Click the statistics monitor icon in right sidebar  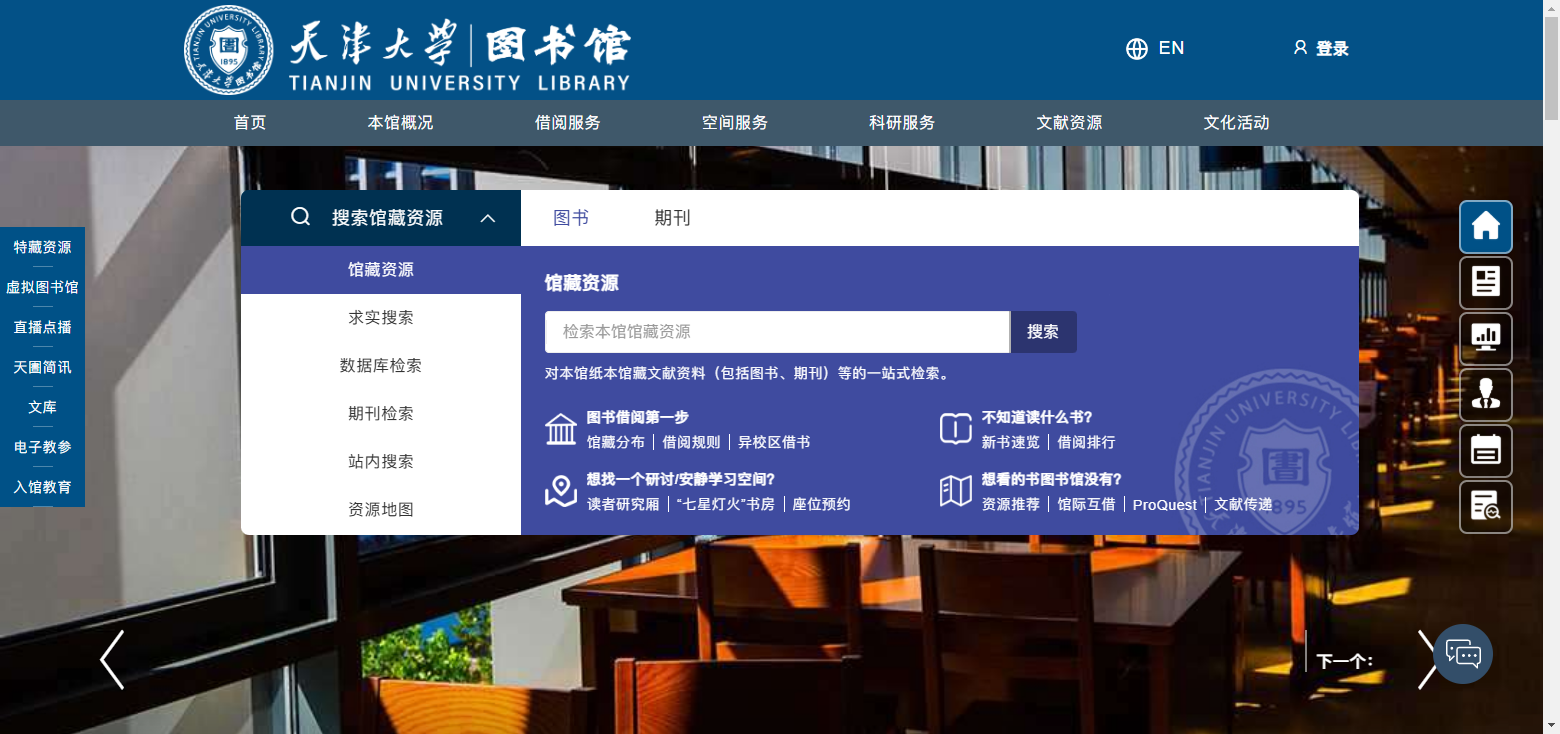[x=1485, y=339]
